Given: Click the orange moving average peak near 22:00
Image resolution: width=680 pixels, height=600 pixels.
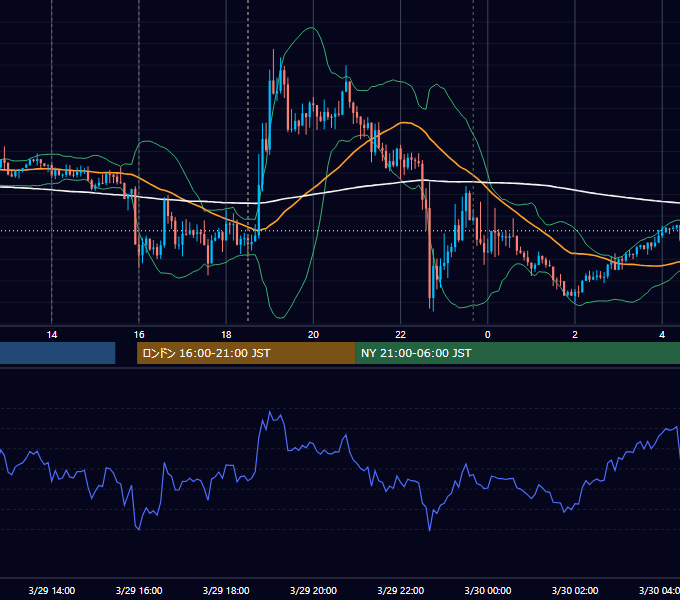Looking at the screenshot, I should click(x=404, y=123).
